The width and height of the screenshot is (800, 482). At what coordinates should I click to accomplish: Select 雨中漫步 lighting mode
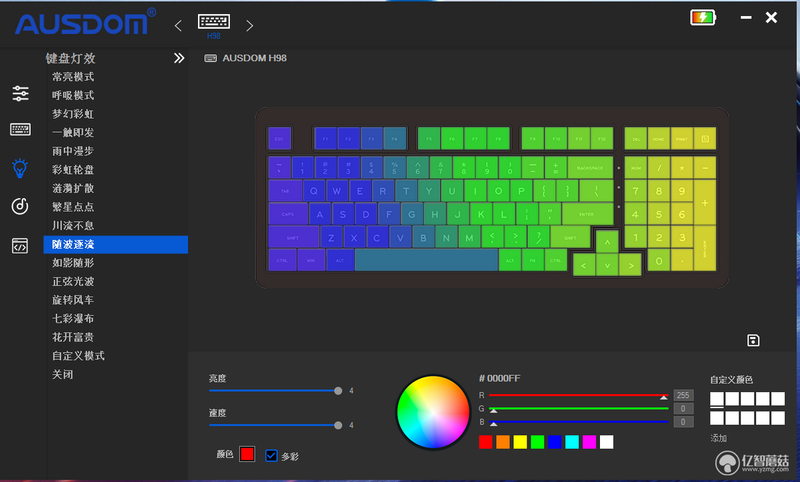[x=73, y=151]
